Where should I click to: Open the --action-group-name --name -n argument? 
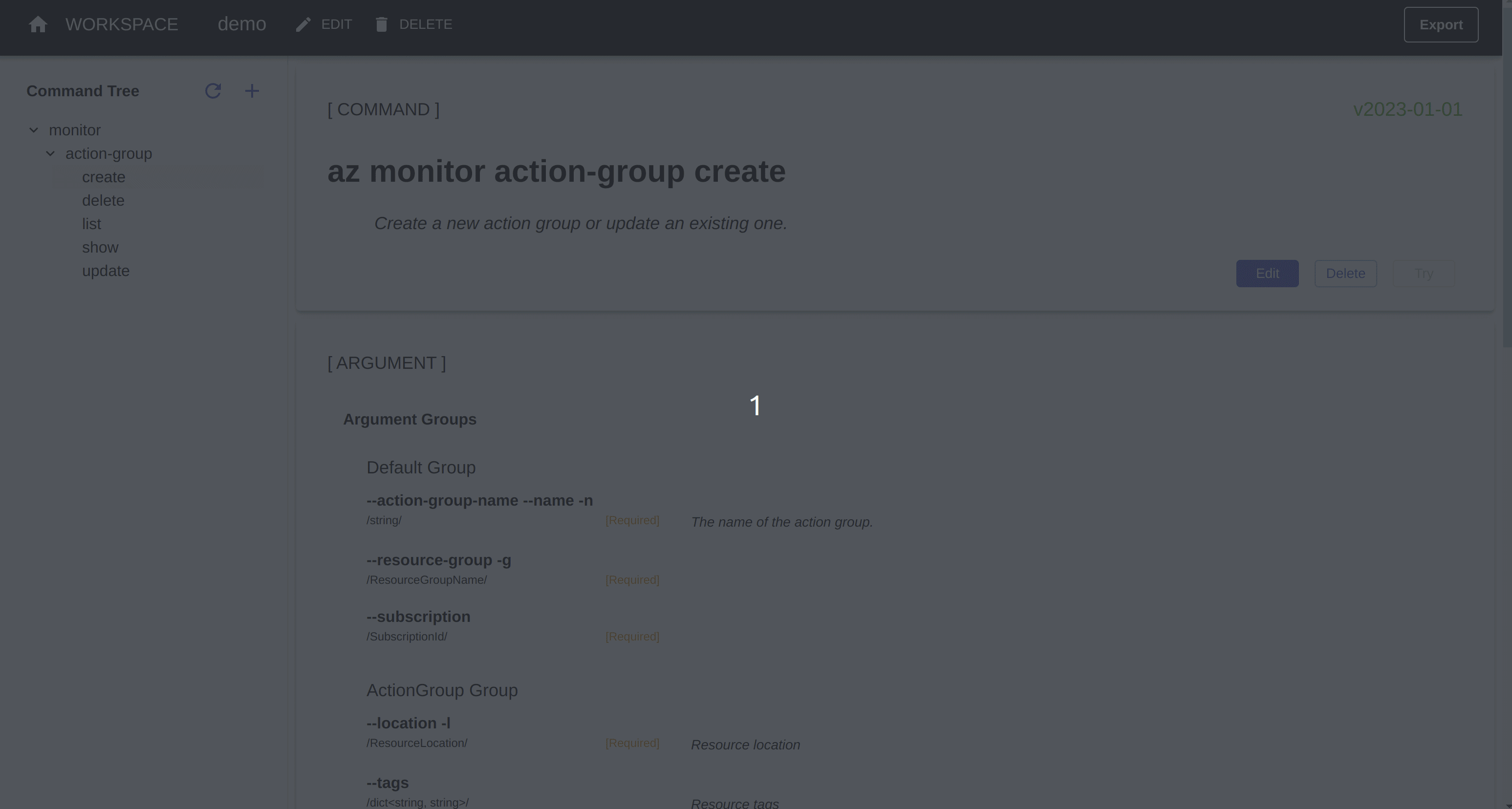(479, 500)
